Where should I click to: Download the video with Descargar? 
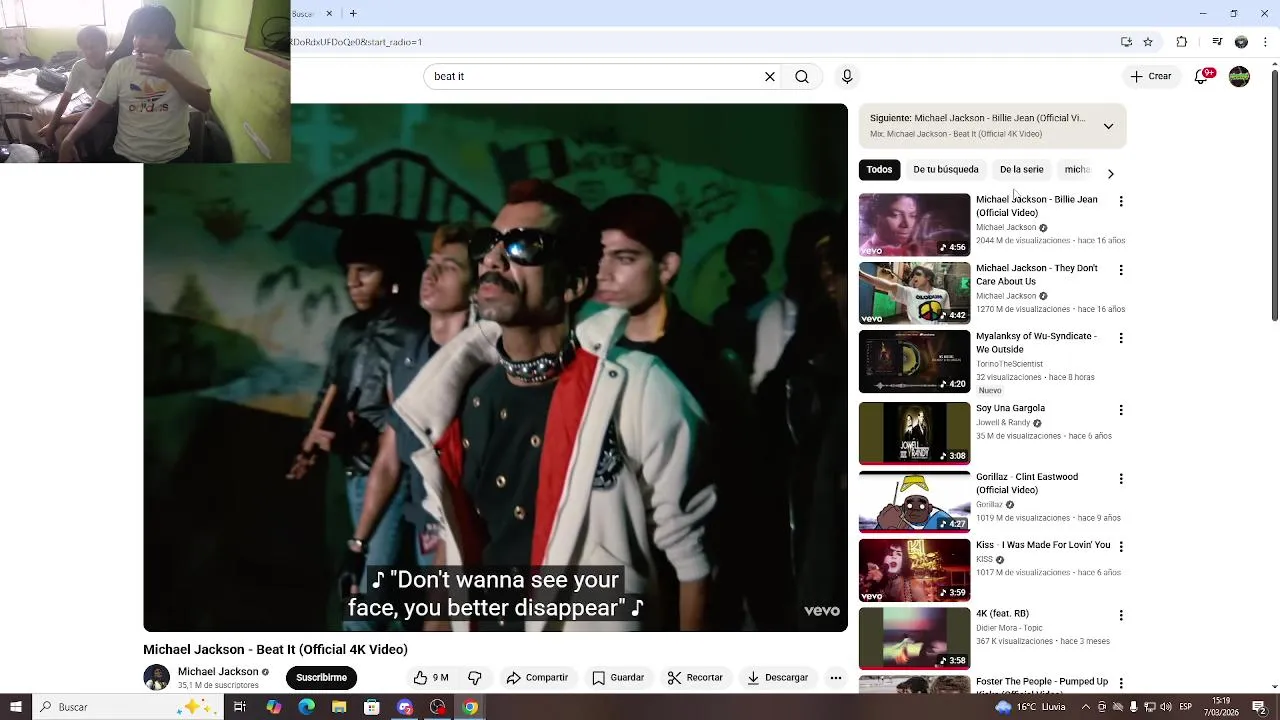click(x=777, y=677)
